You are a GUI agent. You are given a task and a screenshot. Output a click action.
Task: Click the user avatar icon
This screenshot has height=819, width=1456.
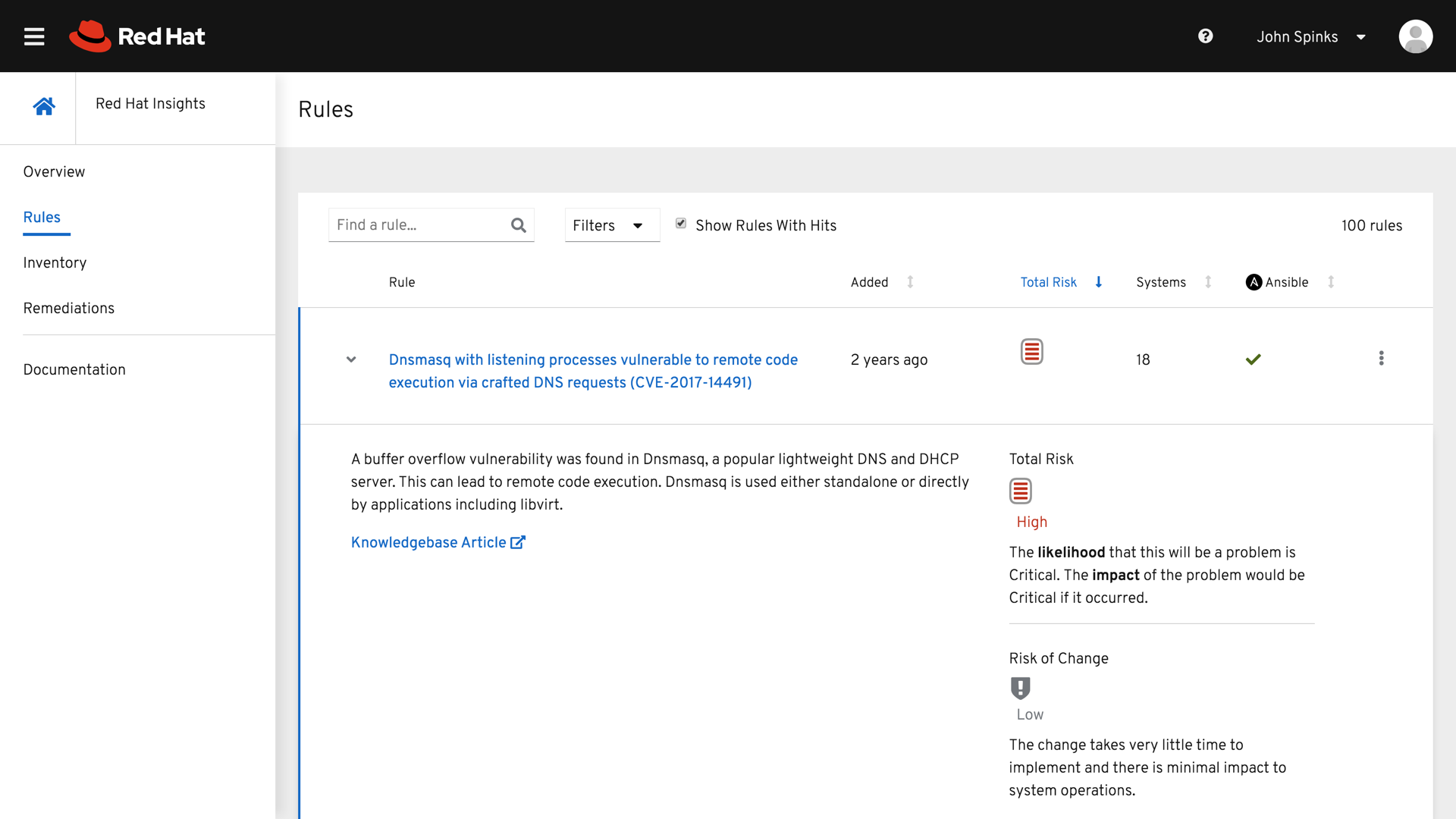click(1415, 36)
